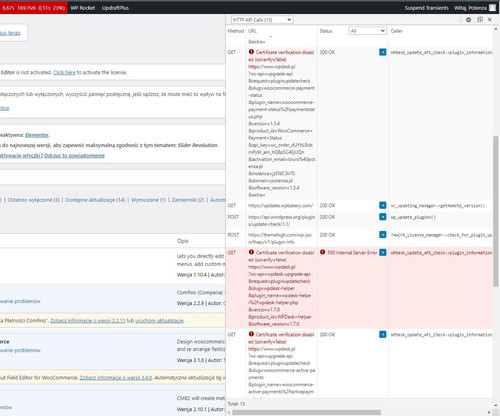Click the Caller column header
This screenshot has width=500, height=416.
point(397,31)
